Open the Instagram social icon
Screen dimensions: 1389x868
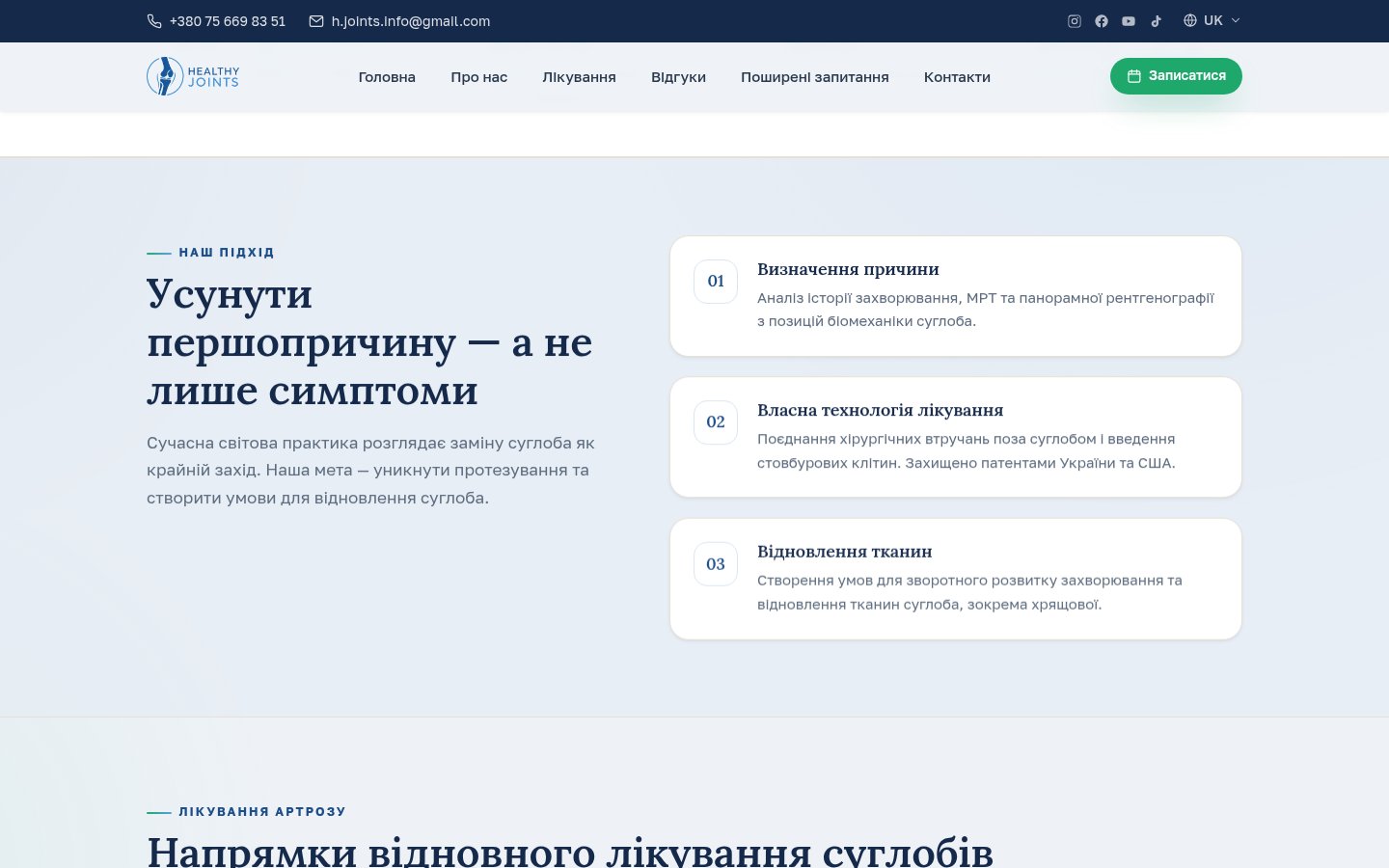[1075, 21]
